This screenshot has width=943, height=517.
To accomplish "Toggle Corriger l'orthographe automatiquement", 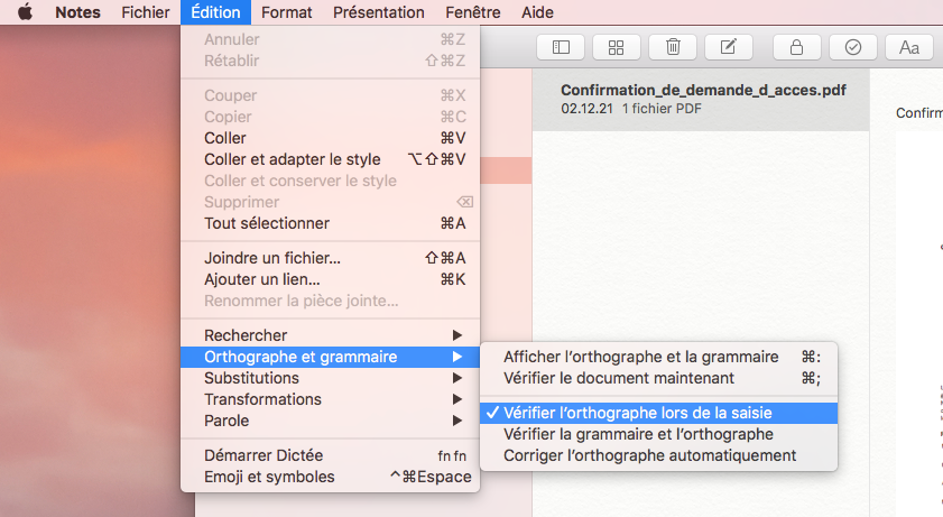I will coord(649,456).
